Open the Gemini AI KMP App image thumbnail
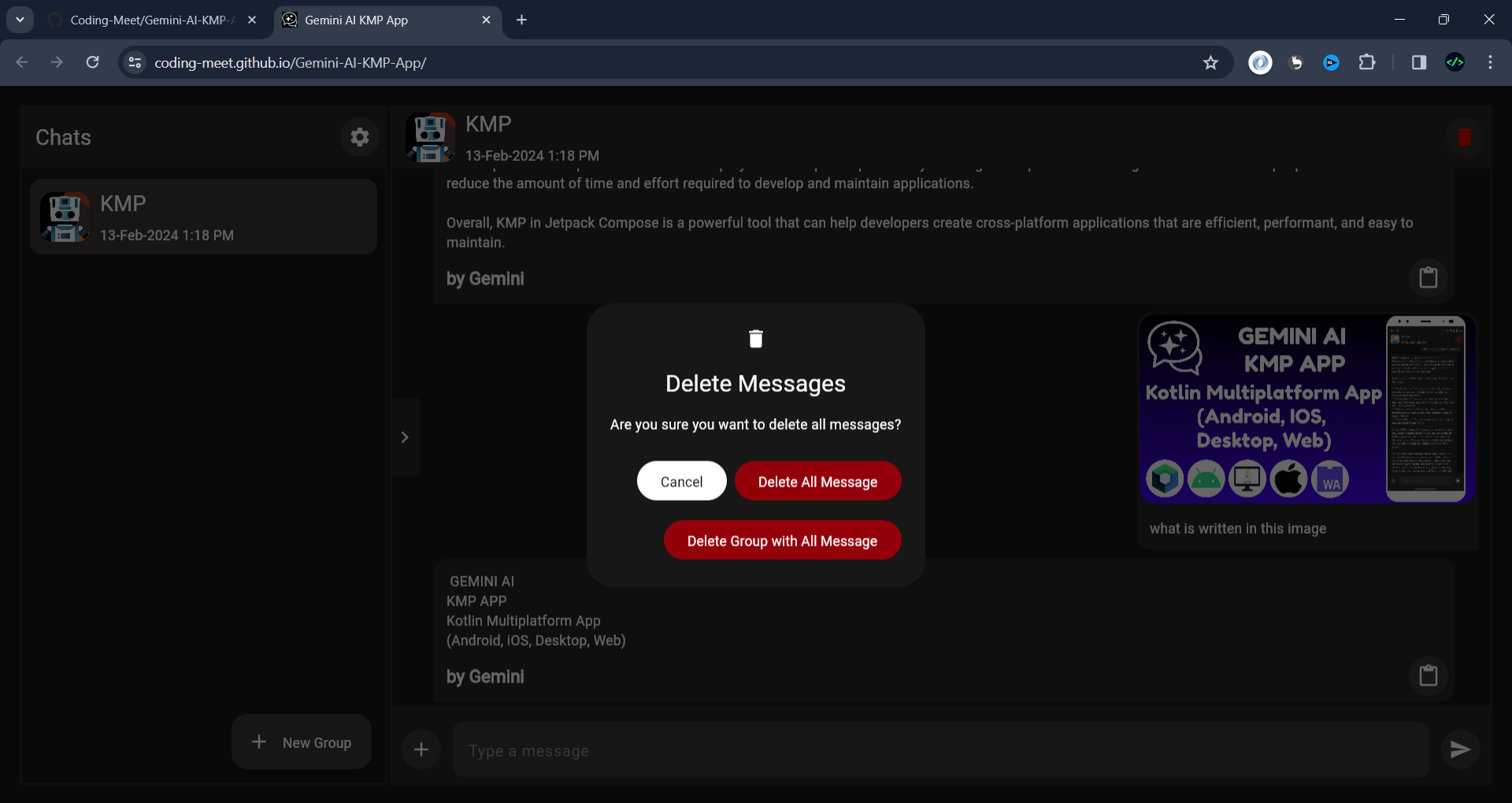This screenshot has width=1512, height=803. pyautogui.click(x=1306, y=409)
